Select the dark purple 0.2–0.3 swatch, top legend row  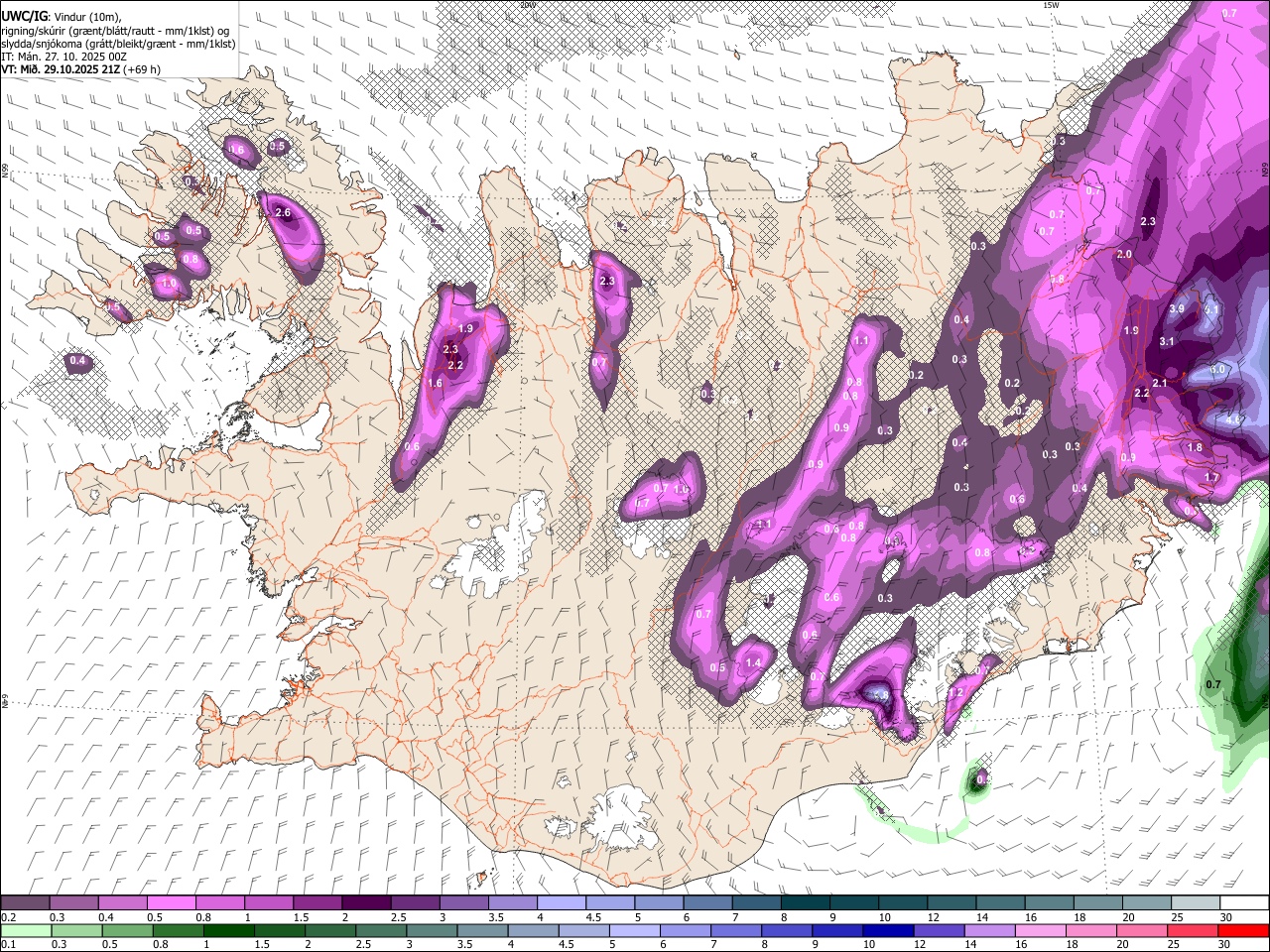pos(25,903)
